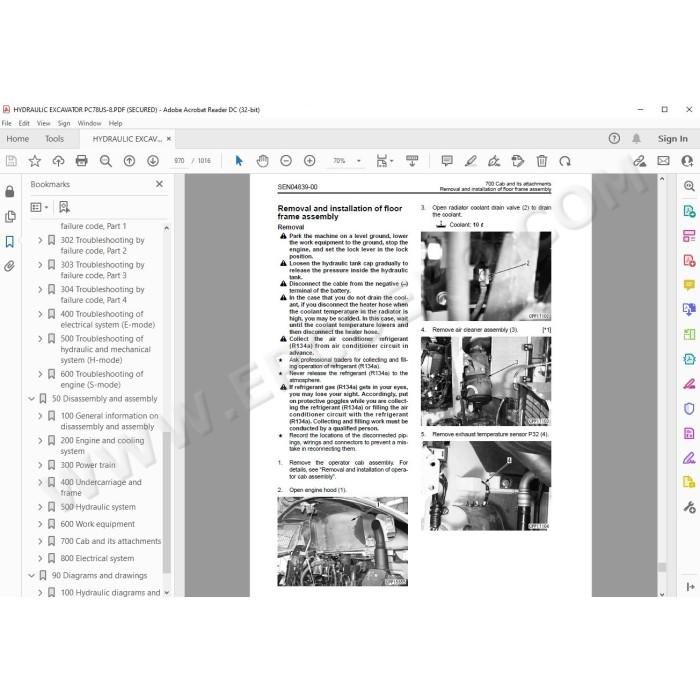The image size is (700, 700).
Task: Expand the 200 Engine and cooling system bookmark
Action: point(40,441)
